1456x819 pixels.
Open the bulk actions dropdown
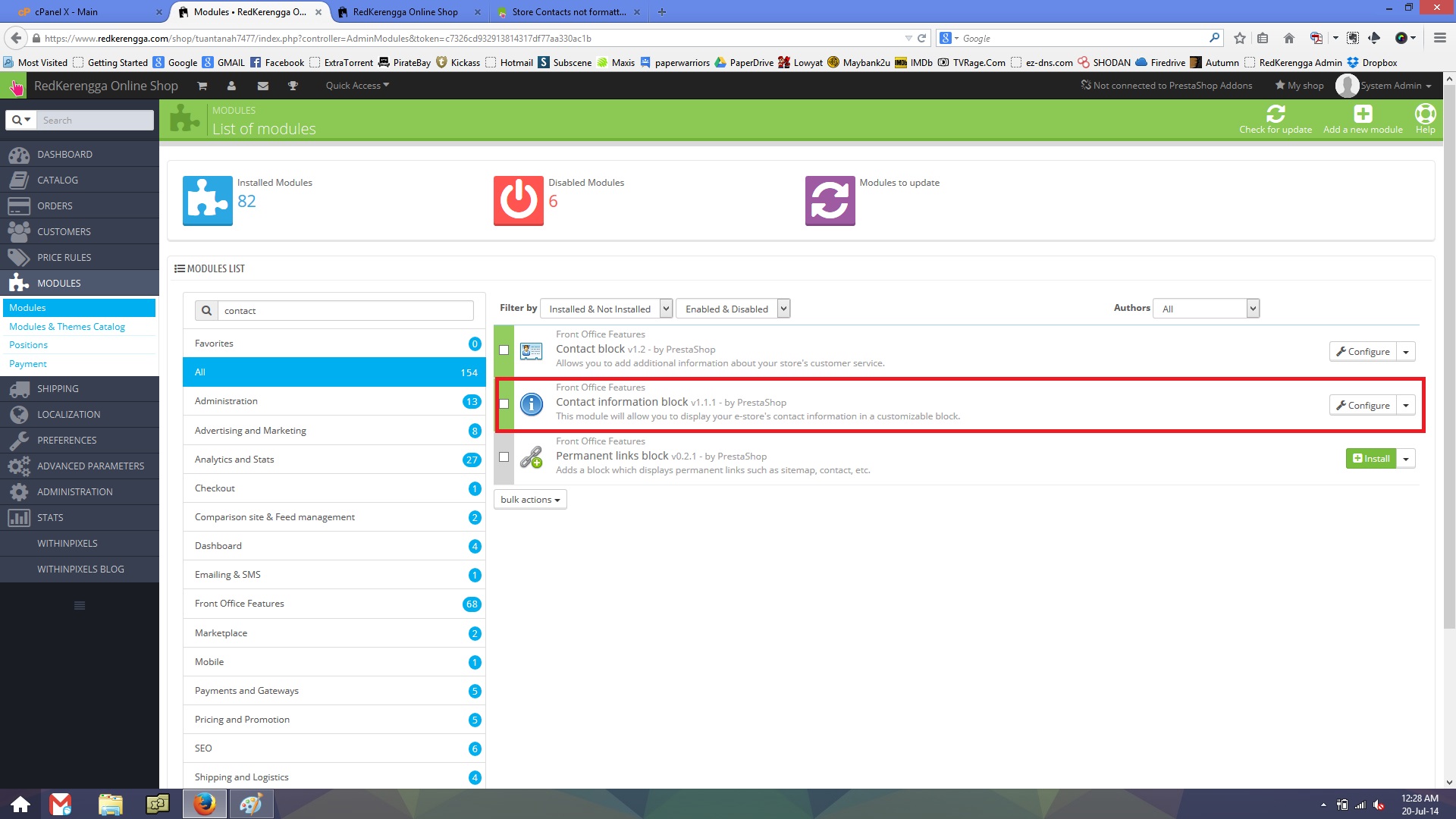(530, 500)
